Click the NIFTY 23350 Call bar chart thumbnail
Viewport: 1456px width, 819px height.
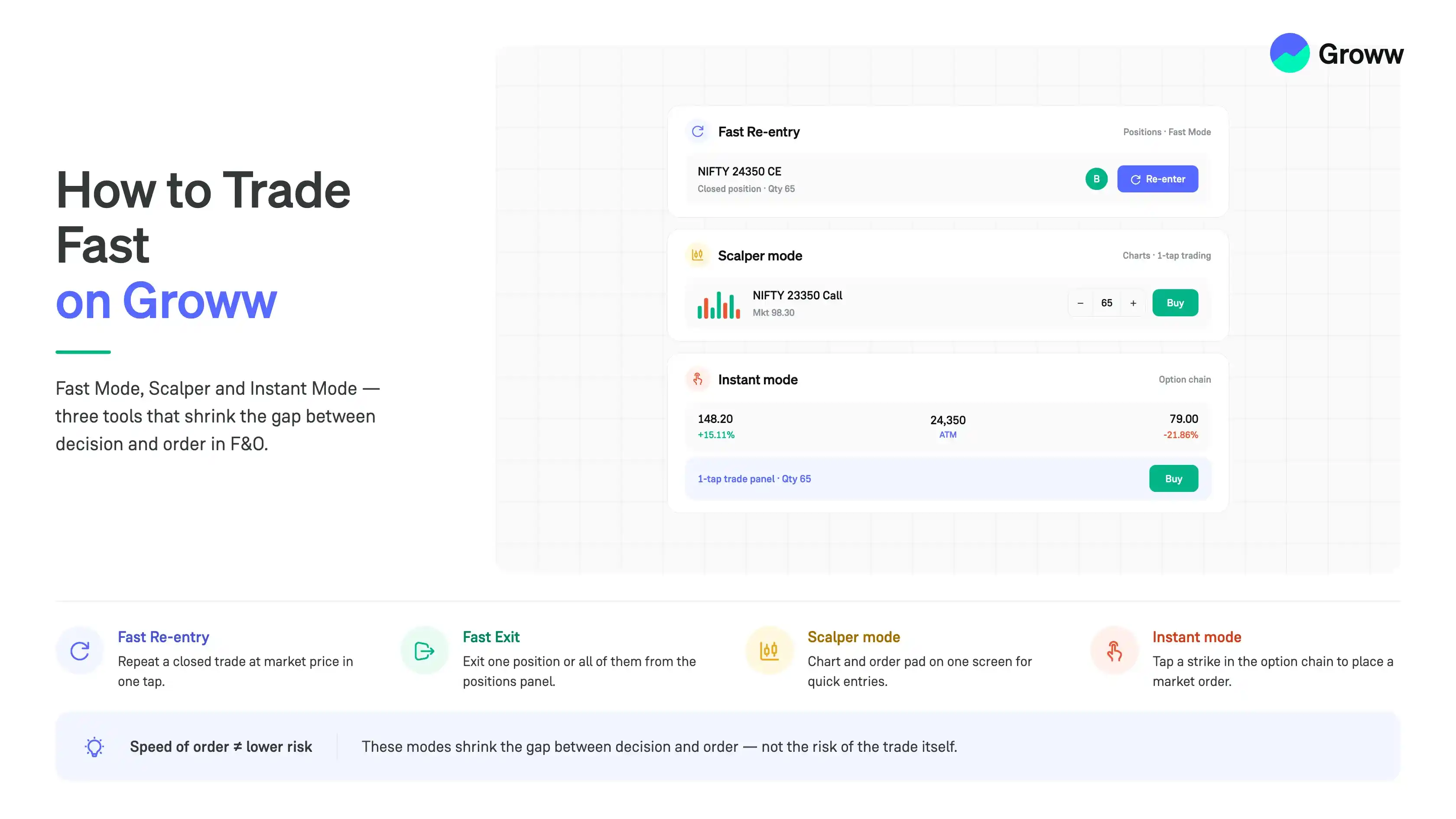pos(718,305)
